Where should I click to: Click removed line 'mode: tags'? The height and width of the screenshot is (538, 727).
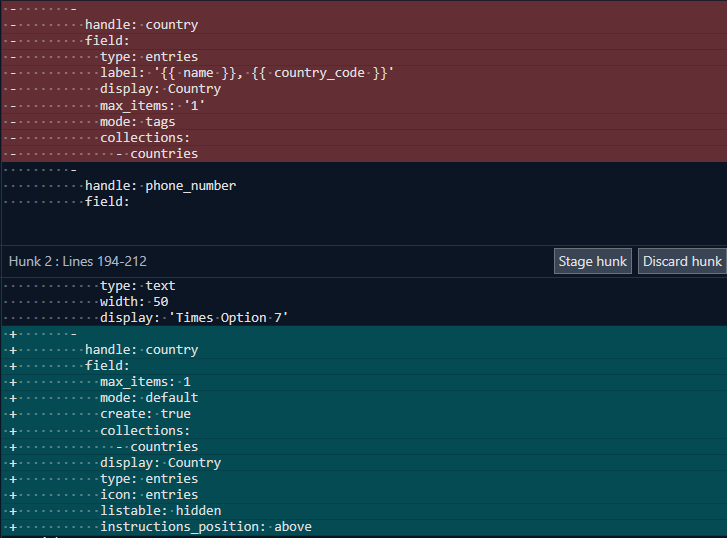click(364, 122)
